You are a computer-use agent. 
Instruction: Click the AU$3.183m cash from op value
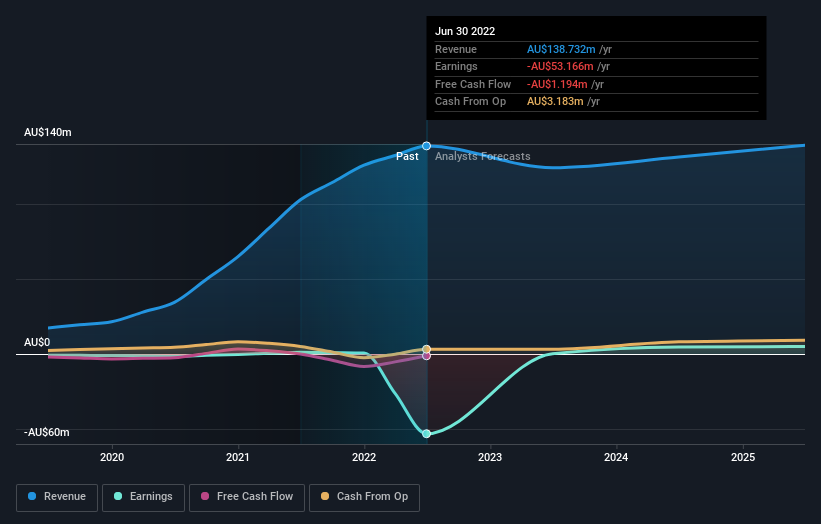pyautogui.click(x=555, y=102)
